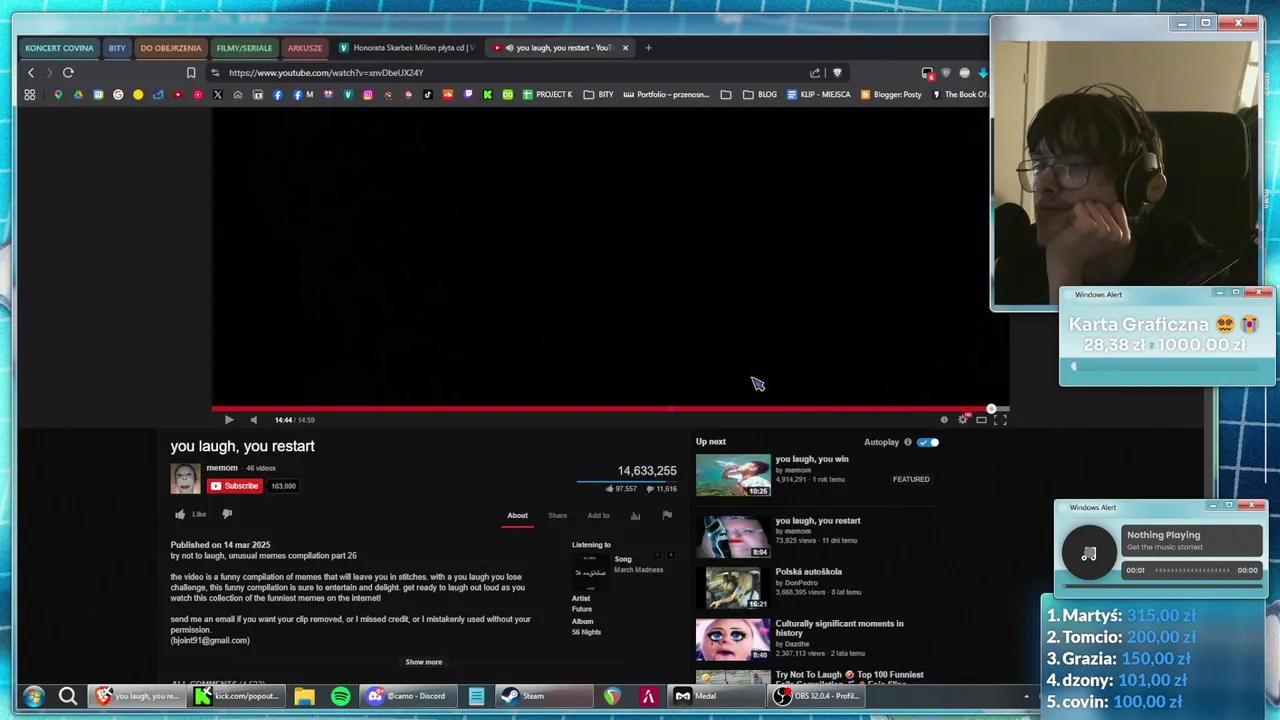
Task: Open the kick.com/popout taskbar window
Action: [x=237, y=696]
